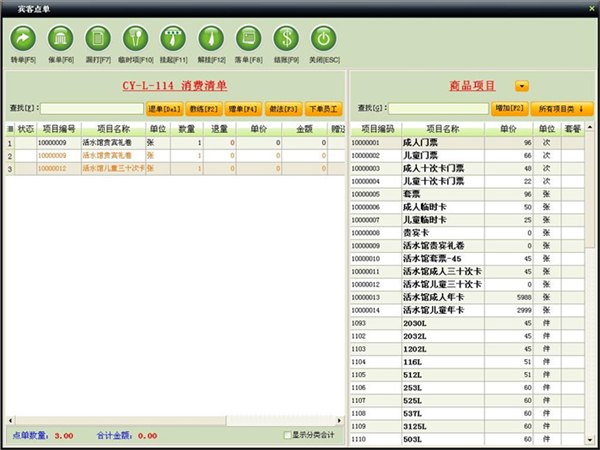
Task: Click the 做法[F3] button
Action: tap(284, 109)
